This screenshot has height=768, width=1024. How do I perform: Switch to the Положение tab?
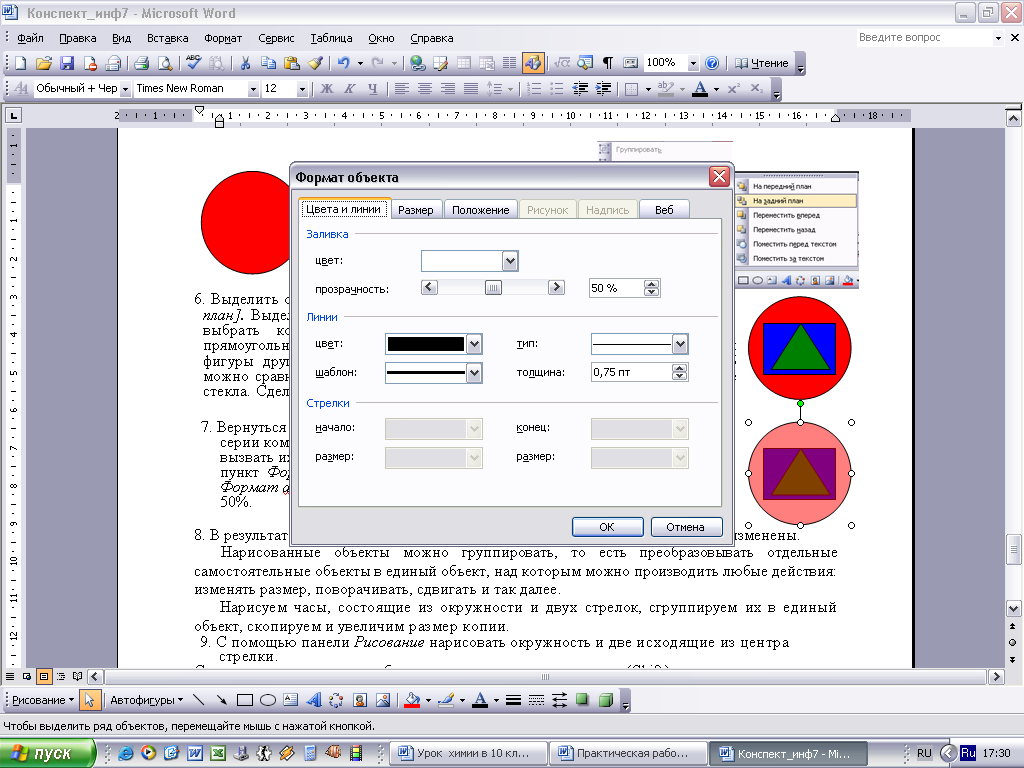tap(481, 210)
